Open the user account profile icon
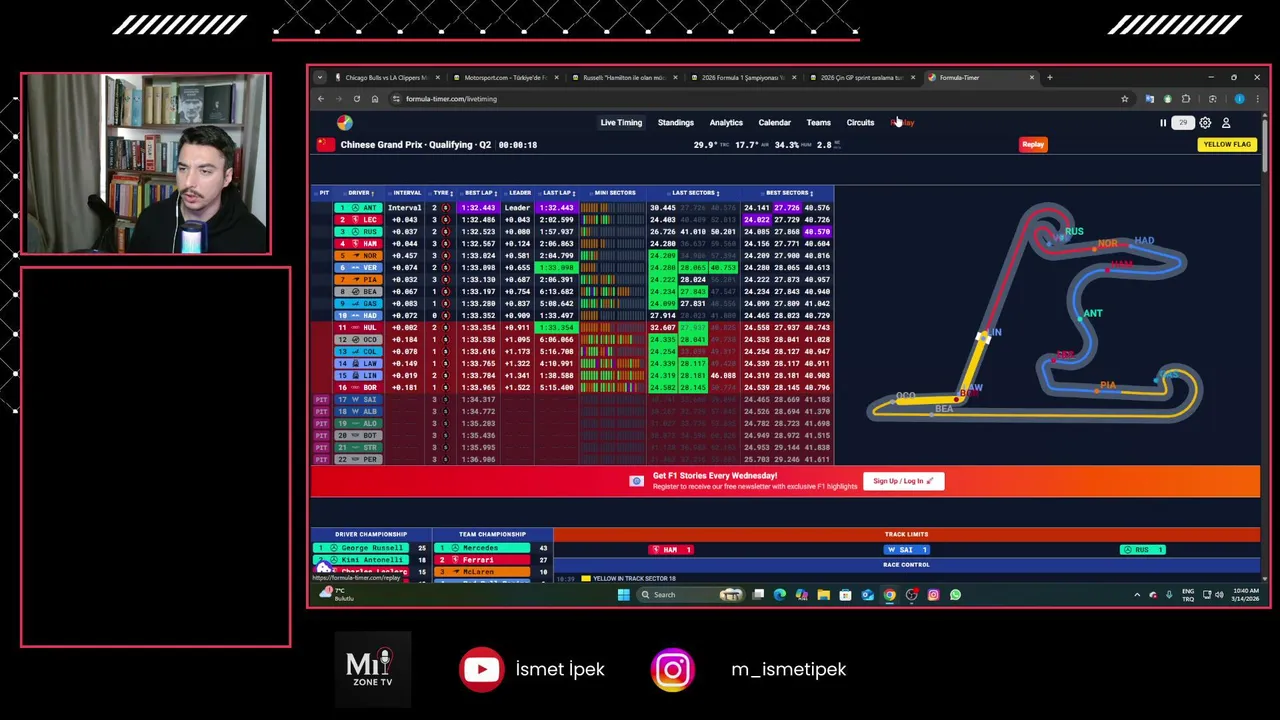Screen dimensions: 1280x720 pos(1226,123)
